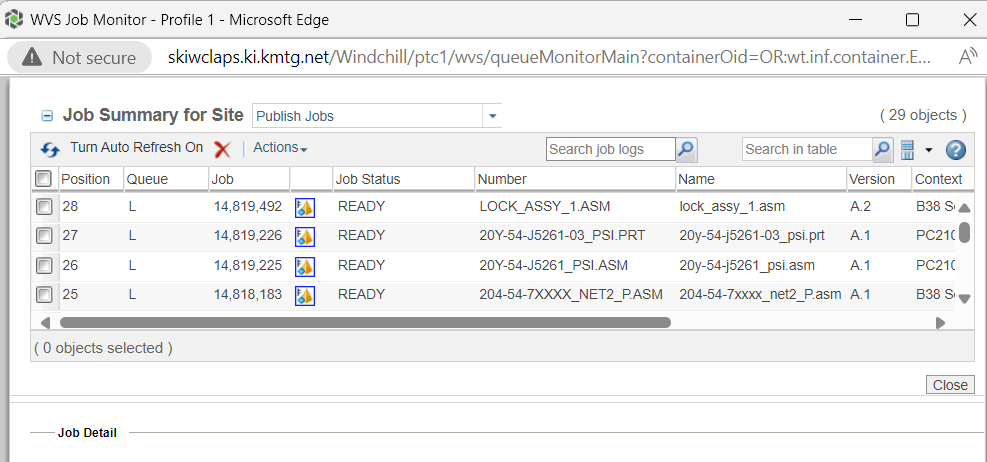This screenshot has height=462, width=987.
Task: Click the red X delete icon
Action: click(222, 149)
